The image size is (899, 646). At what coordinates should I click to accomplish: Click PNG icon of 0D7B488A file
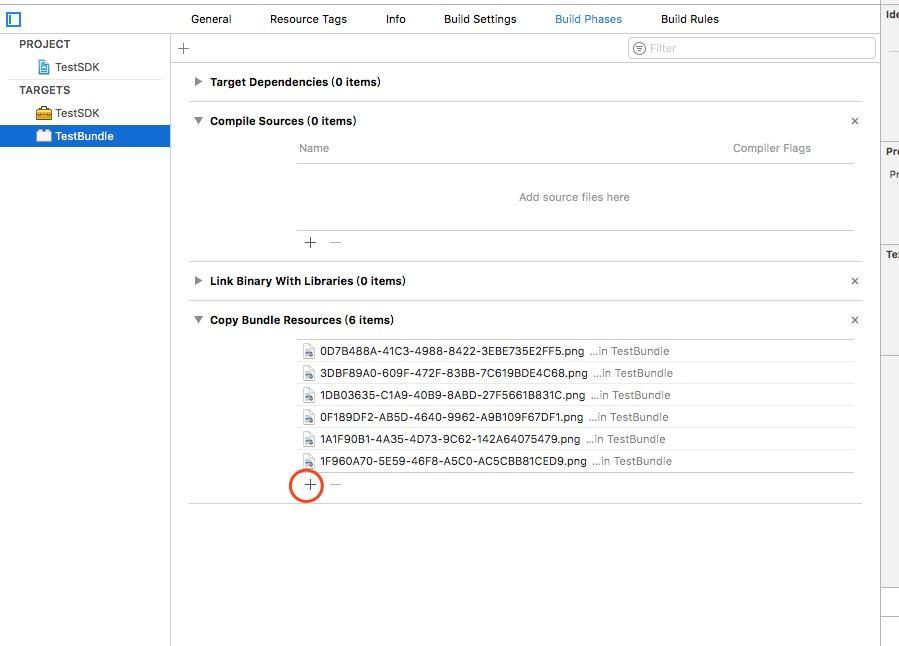[309, 351]
